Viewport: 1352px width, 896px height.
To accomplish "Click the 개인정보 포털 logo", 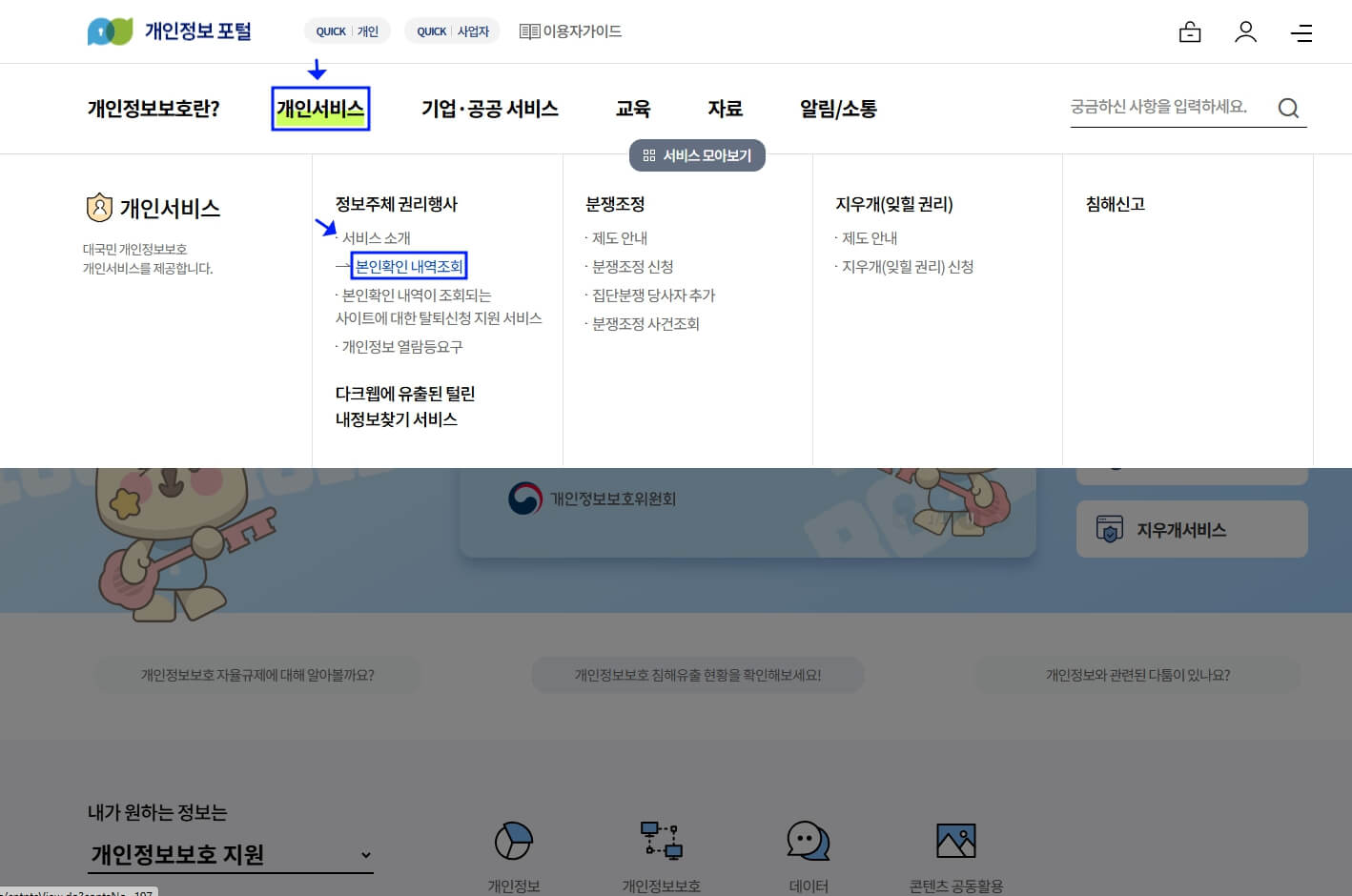I will (169, 31).
